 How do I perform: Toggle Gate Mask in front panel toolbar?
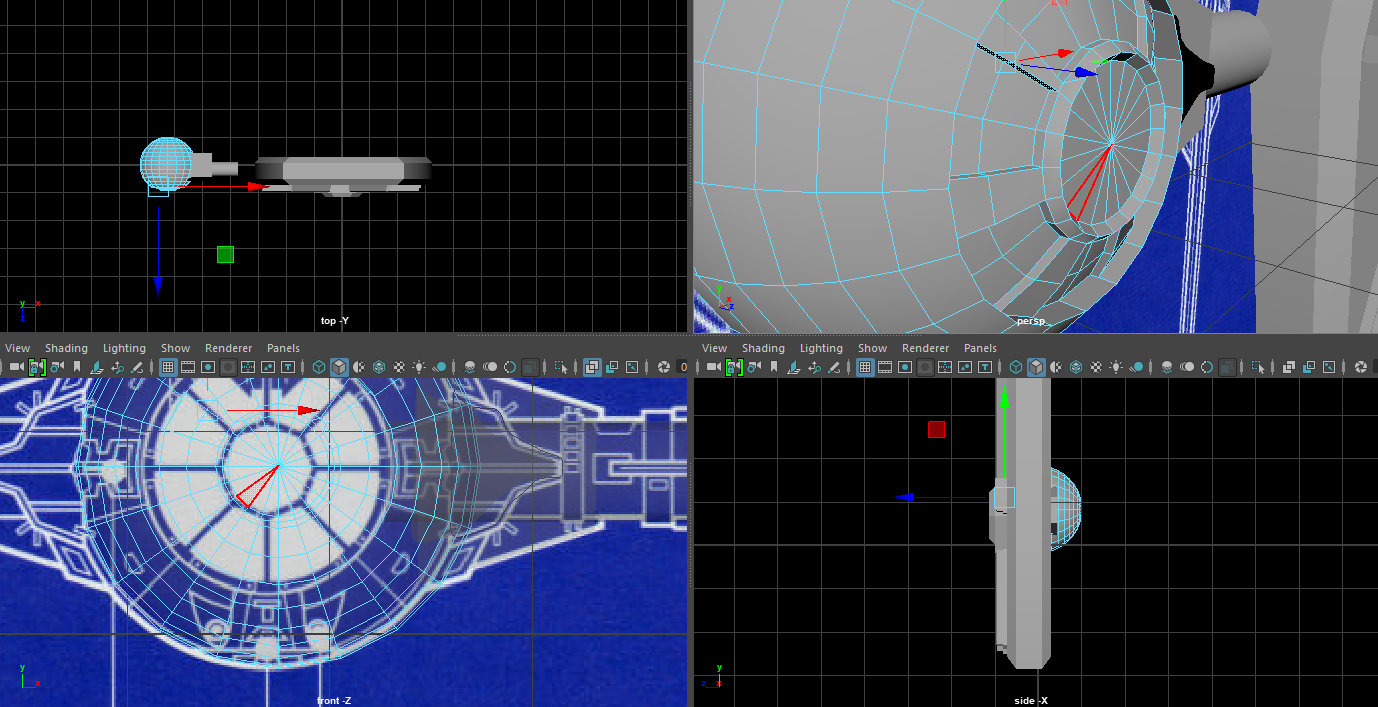tap(228, 367)
